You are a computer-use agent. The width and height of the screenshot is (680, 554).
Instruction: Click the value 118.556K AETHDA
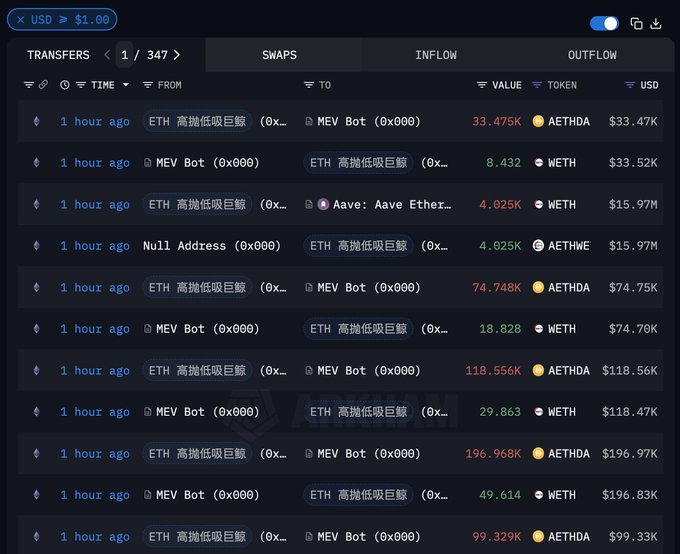coord(493,370)
